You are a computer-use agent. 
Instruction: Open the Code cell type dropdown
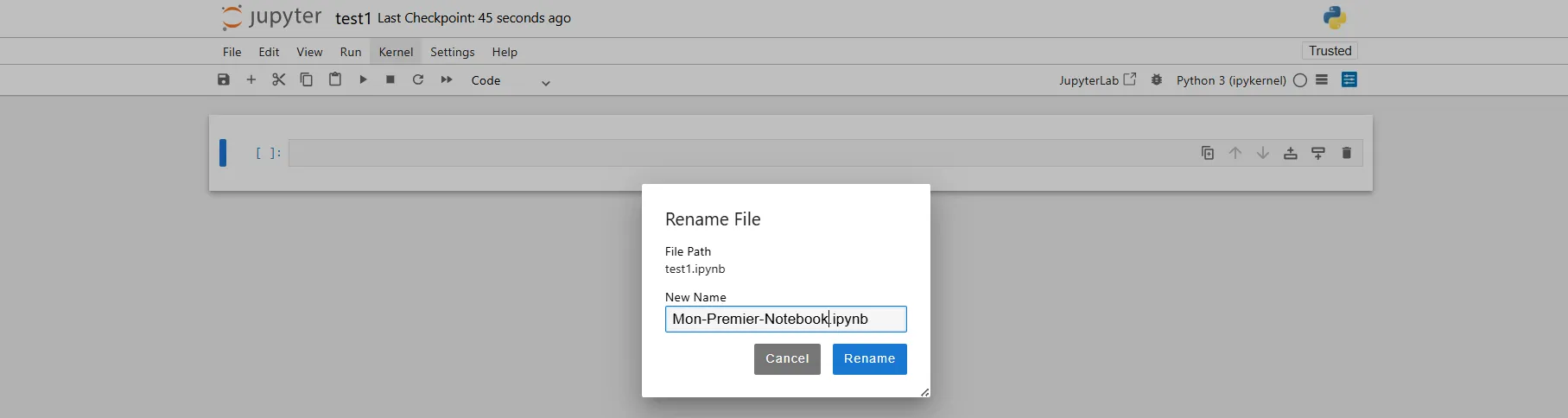tap(510, 80)
